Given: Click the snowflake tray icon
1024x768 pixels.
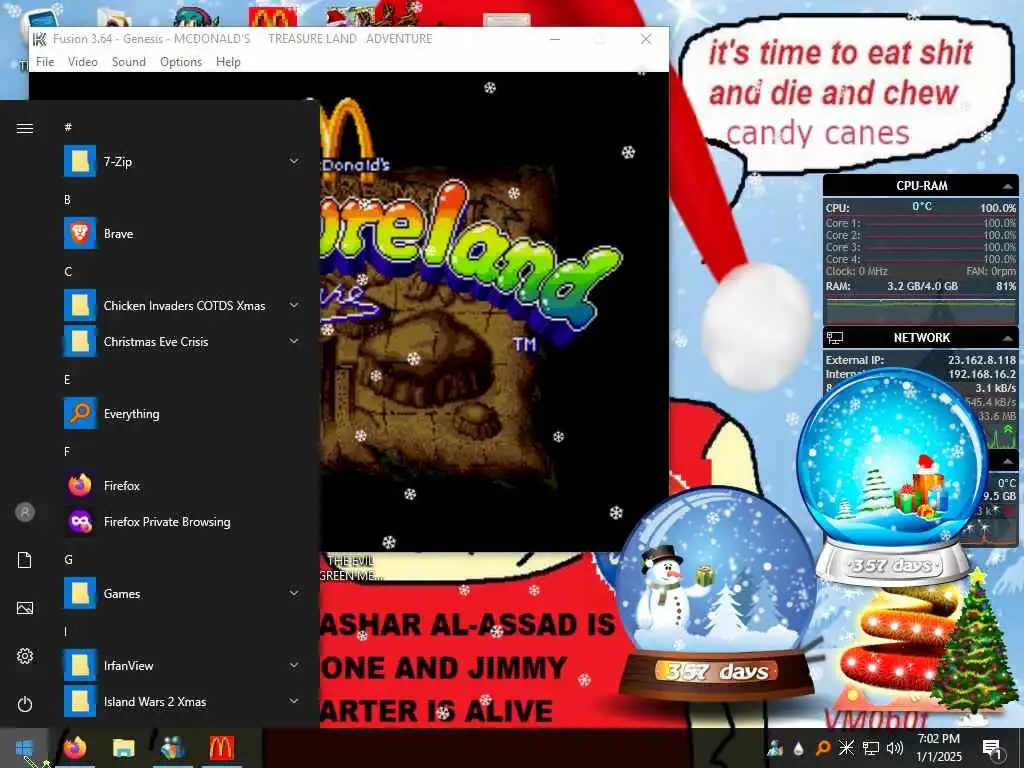Looking at the screenshot, I should click(846, 748).
